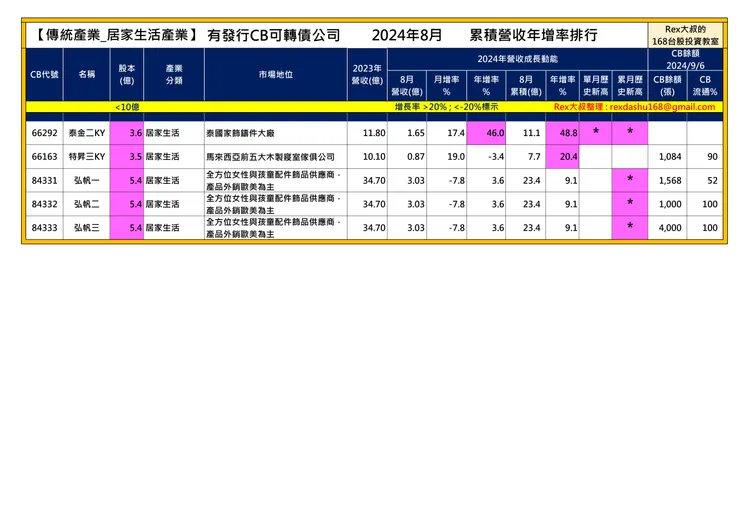Click the 3.5 share capital cell

tap(126, 157)
